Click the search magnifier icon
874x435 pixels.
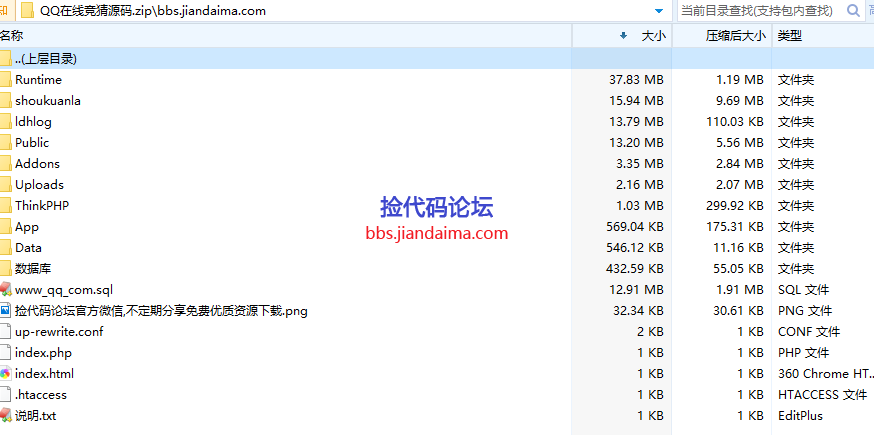coord(853,11)
